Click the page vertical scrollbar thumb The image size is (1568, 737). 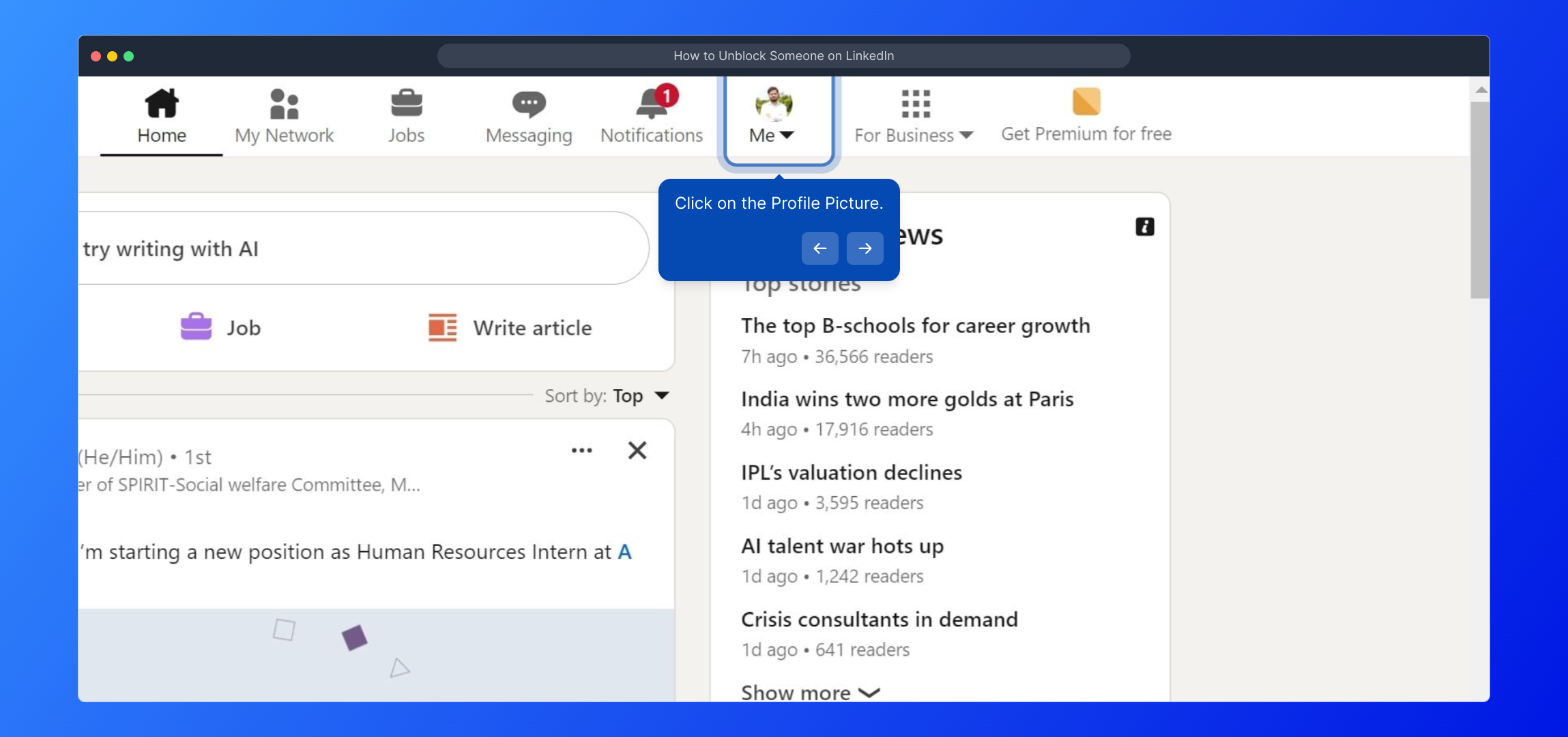tap(1479, 199)
